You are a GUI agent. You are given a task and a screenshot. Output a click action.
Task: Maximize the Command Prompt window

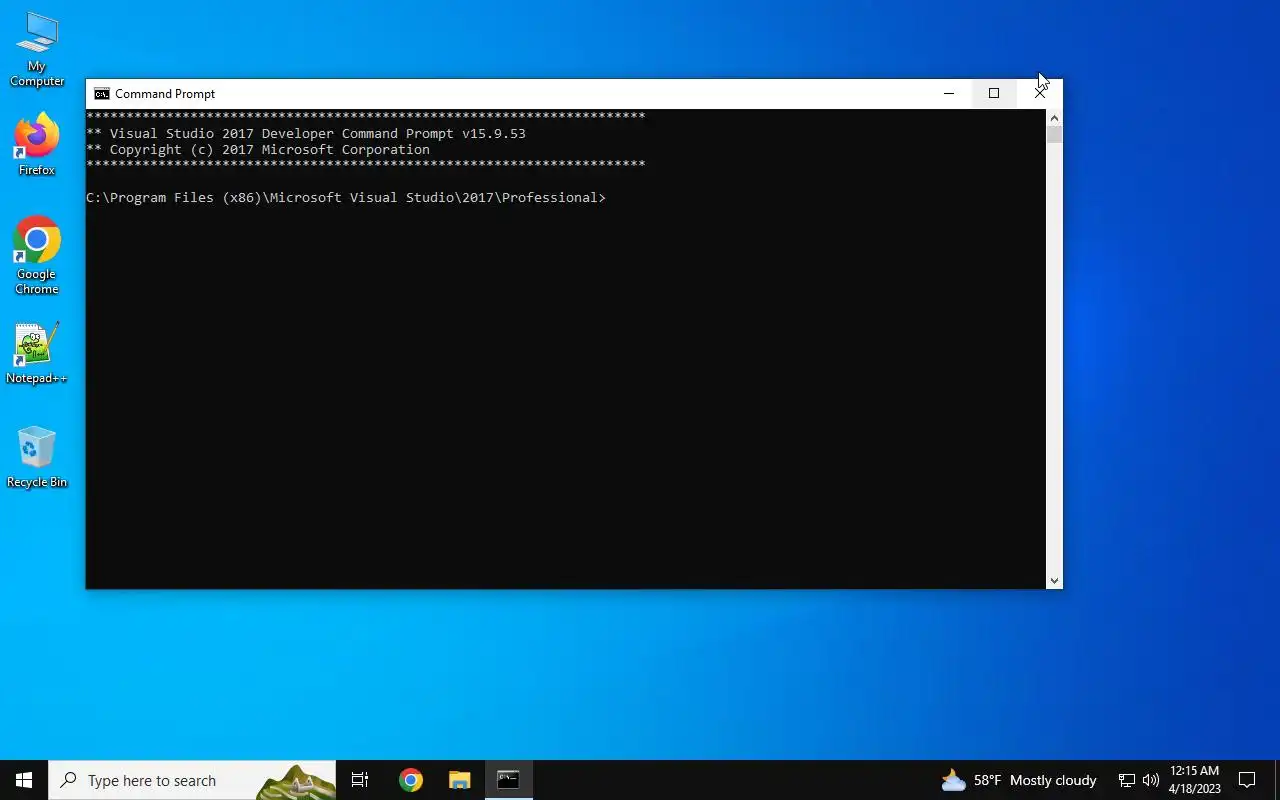click(x=994, y=94)
